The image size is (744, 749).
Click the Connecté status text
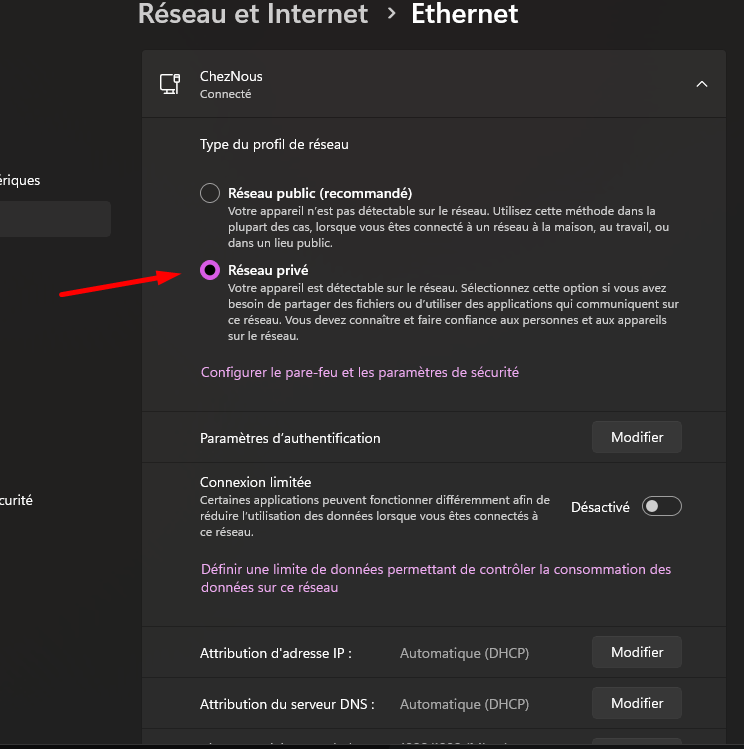[225, 94]
